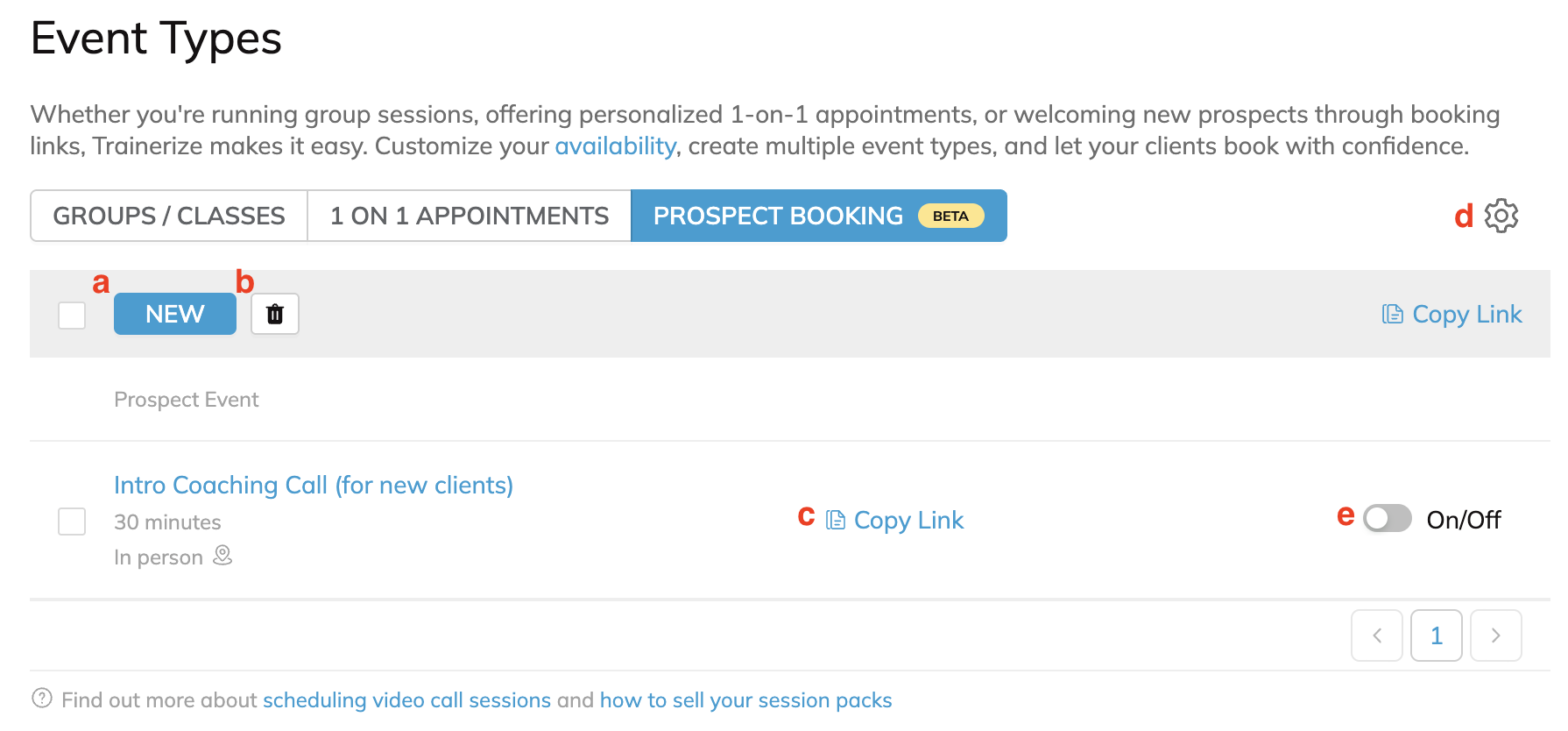Open Intro Coaching Call event link
The height and width of the screenshot is (731, 1568).
tap(313, 485)
